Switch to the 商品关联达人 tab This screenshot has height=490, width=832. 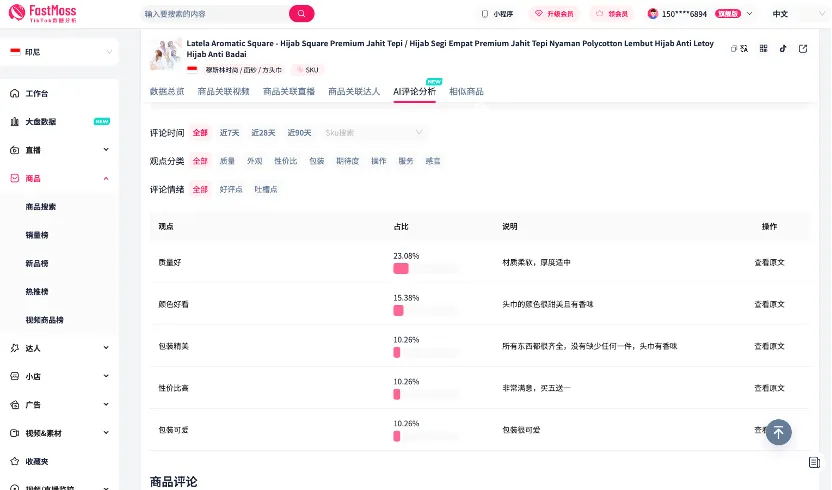click(354, 91)
